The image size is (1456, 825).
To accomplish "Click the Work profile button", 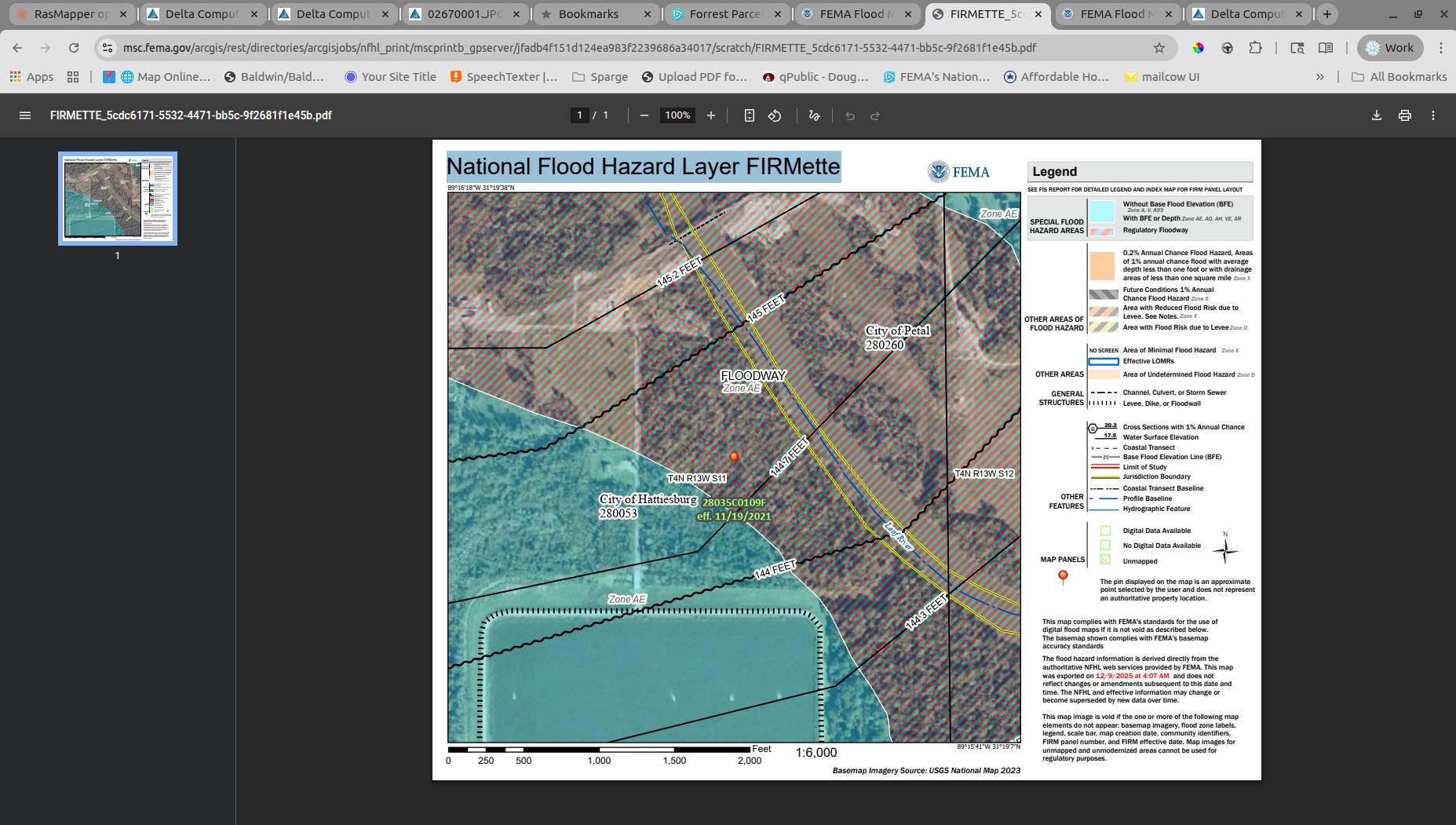I will (1390, 48).
